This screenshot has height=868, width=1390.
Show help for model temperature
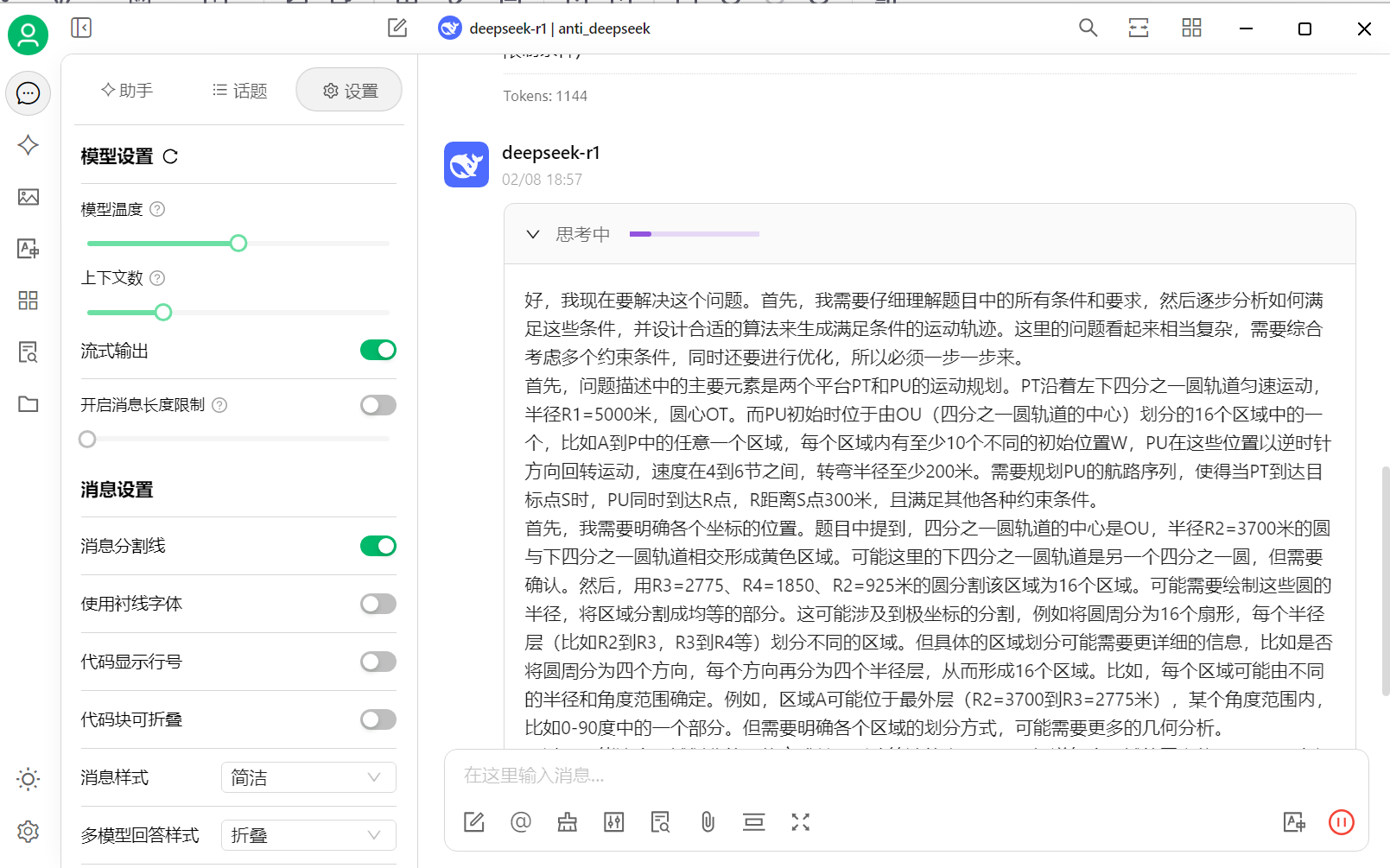[157, 209]
